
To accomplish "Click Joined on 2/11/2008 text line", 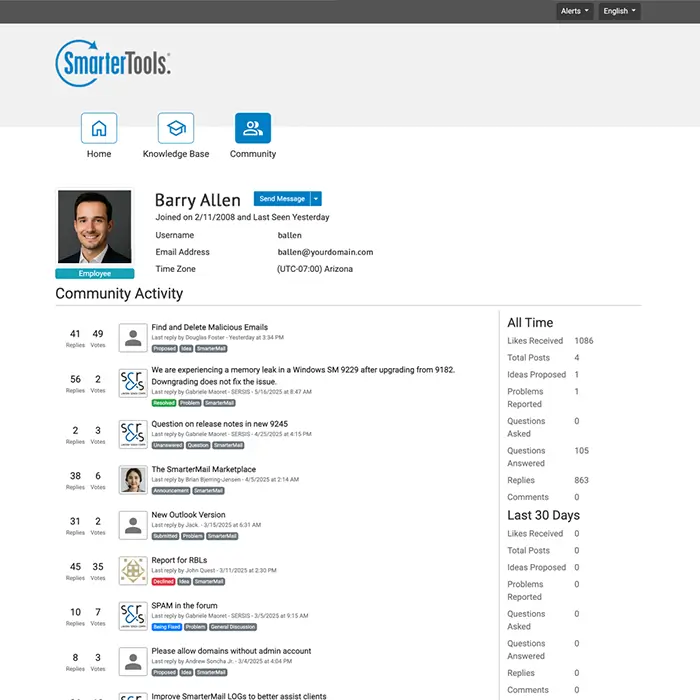I will pyautogui.click(x=242, y=217).
